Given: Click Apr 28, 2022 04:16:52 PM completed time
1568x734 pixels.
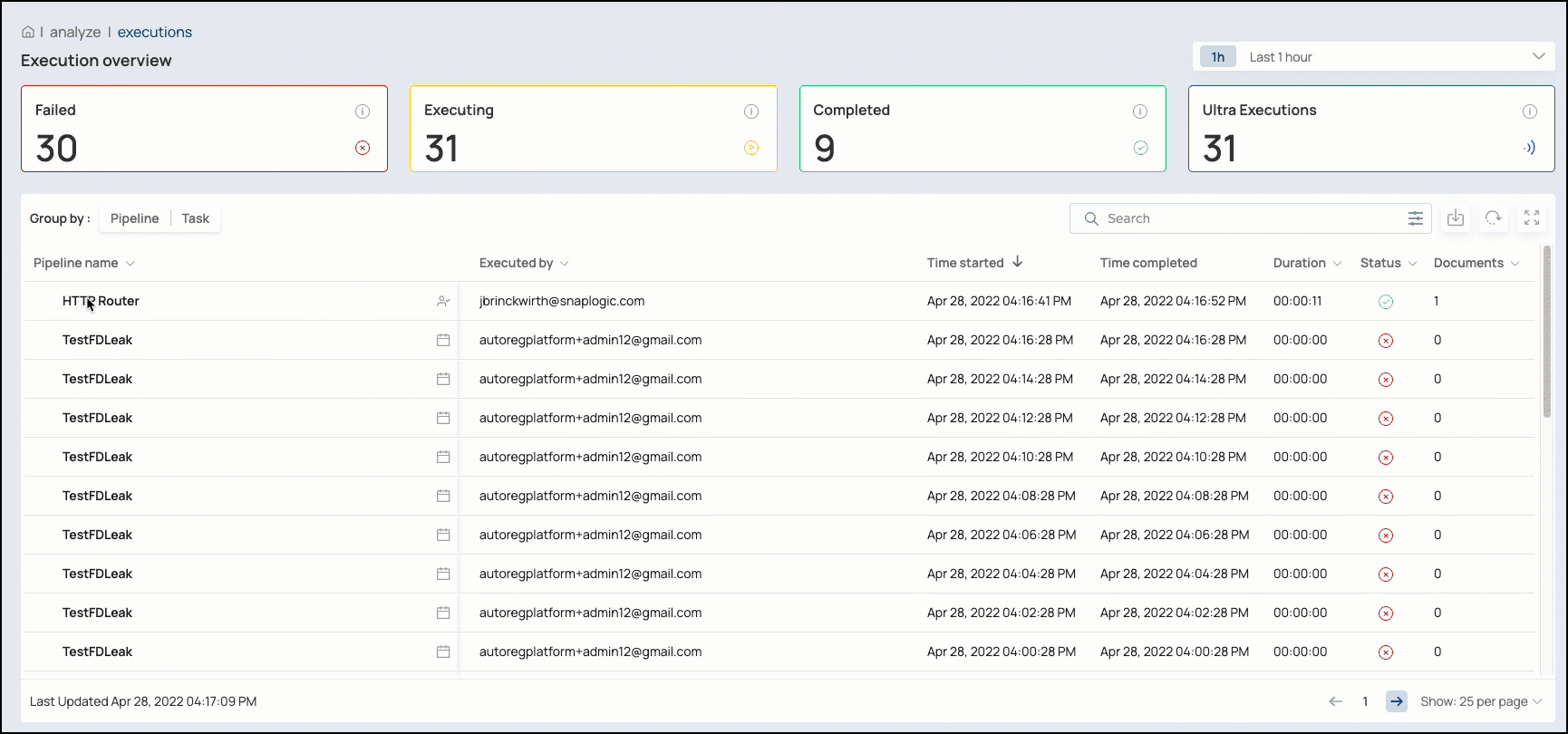Looking at the screenshot, I should [x=1173, y=301].
